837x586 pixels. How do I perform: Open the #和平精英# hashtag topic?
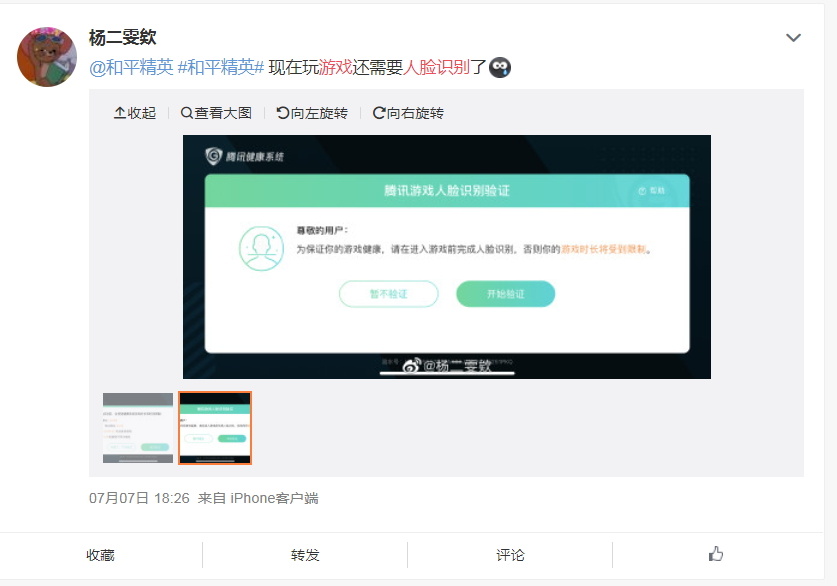(x=221, y=67)
